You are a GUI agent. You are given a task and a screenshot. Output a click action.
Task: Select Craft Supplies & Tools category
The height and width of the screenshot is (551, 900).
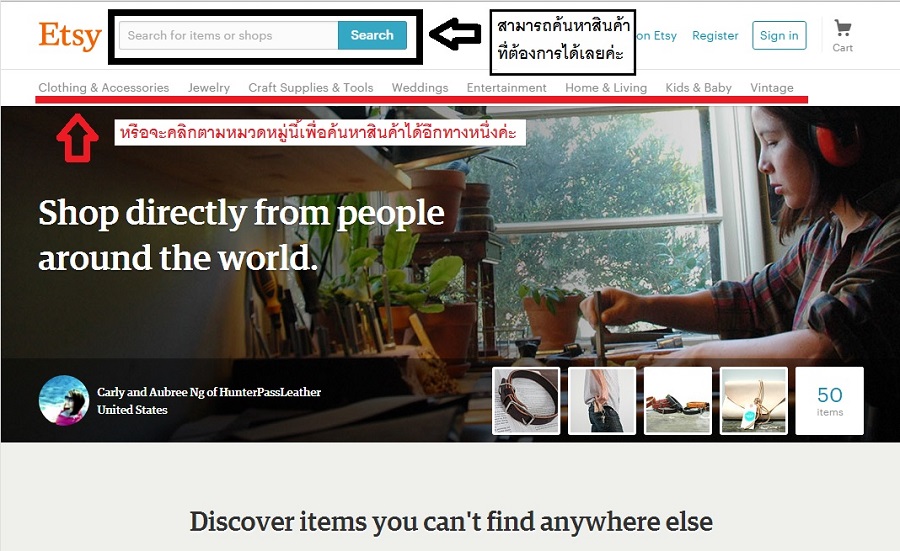pyautogui.click(x=311, y=87)
